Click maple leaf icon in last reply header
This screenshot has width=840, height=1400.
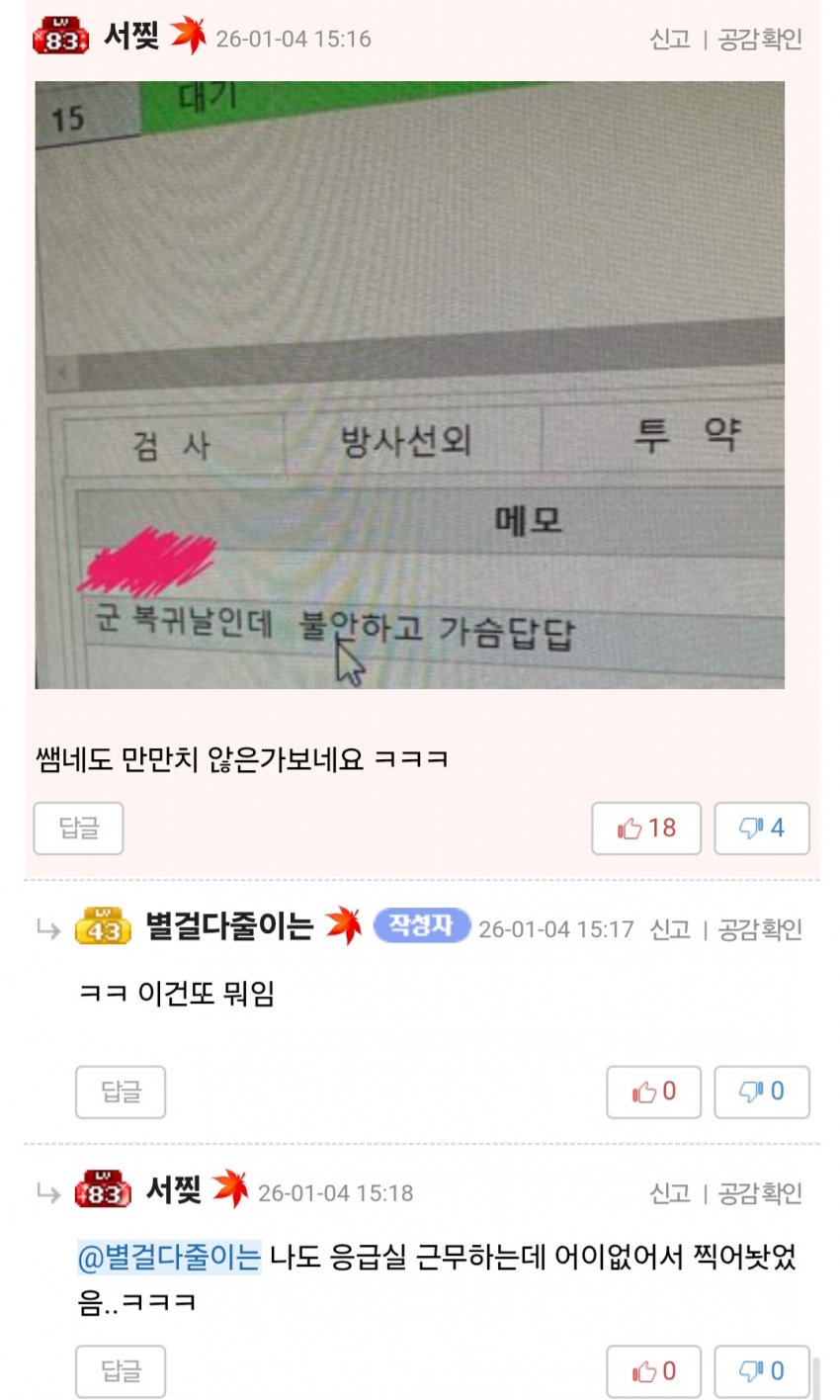(229, 1189)
